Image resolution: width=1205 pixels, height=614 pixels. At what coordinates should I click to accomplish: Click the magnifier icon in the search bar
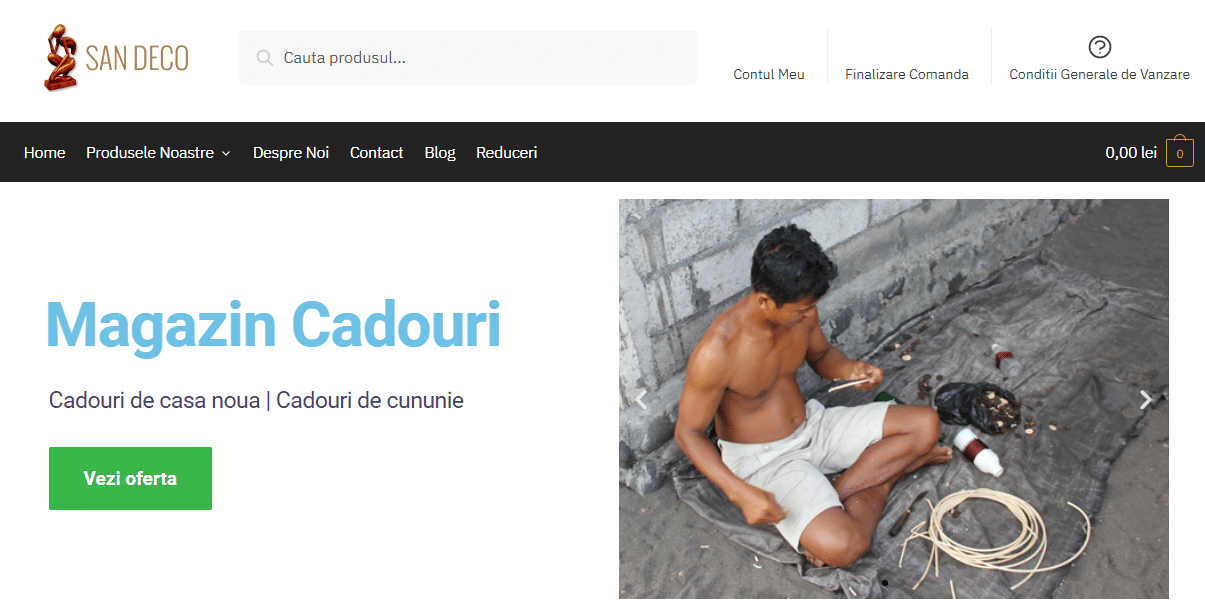pyautogui.click(x=265, y=58)
